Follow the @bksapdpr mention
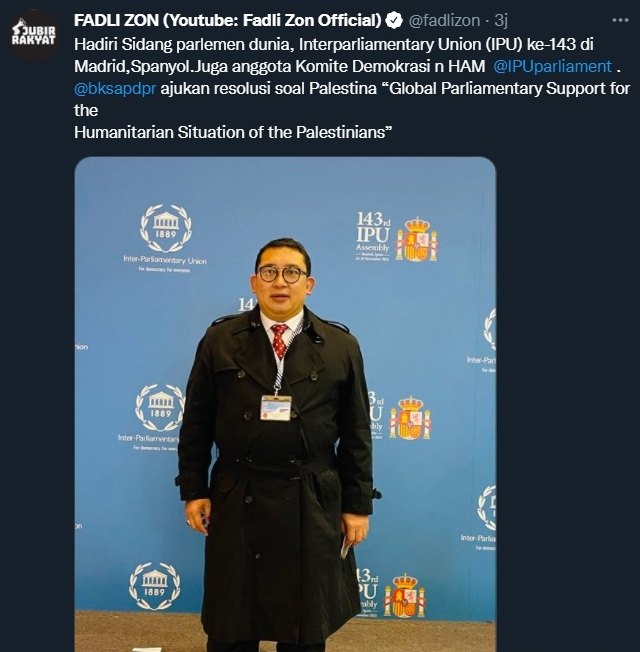Image resolution: width=640 pixels, height=652 pixels. 115,89
